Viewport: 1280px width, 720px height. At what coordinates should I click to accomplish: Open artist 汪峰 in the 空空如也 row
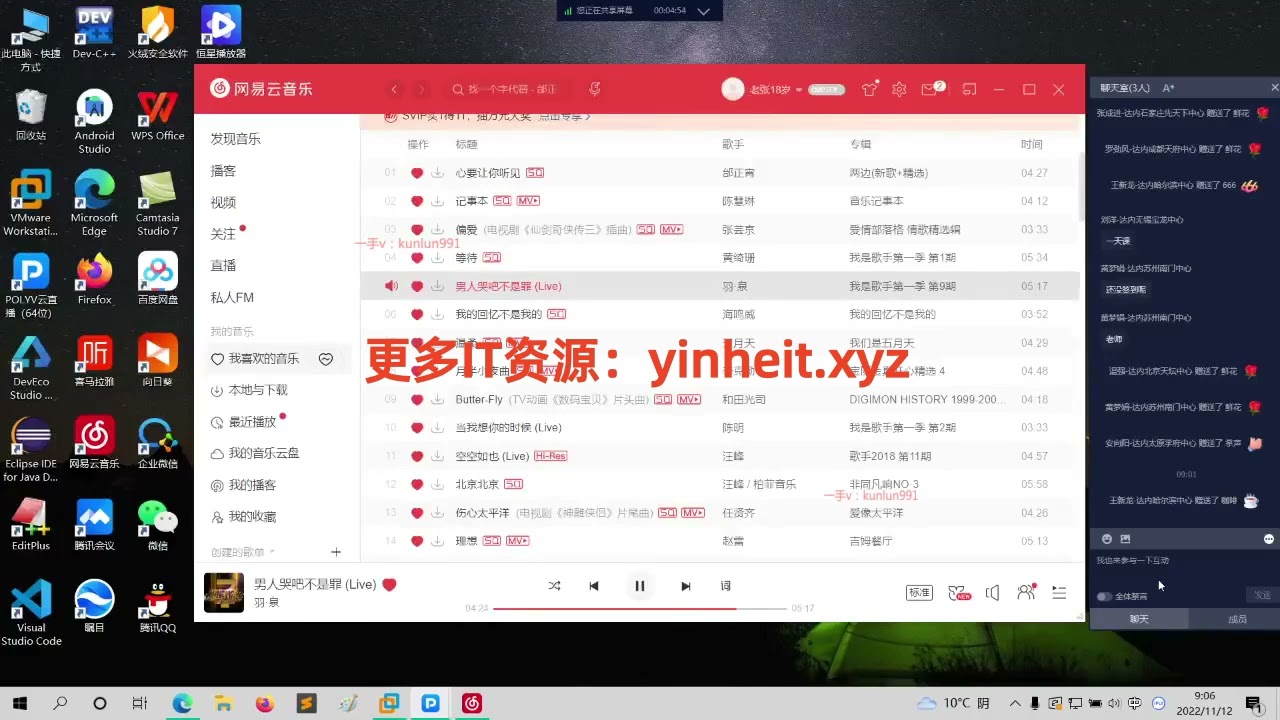733,456
